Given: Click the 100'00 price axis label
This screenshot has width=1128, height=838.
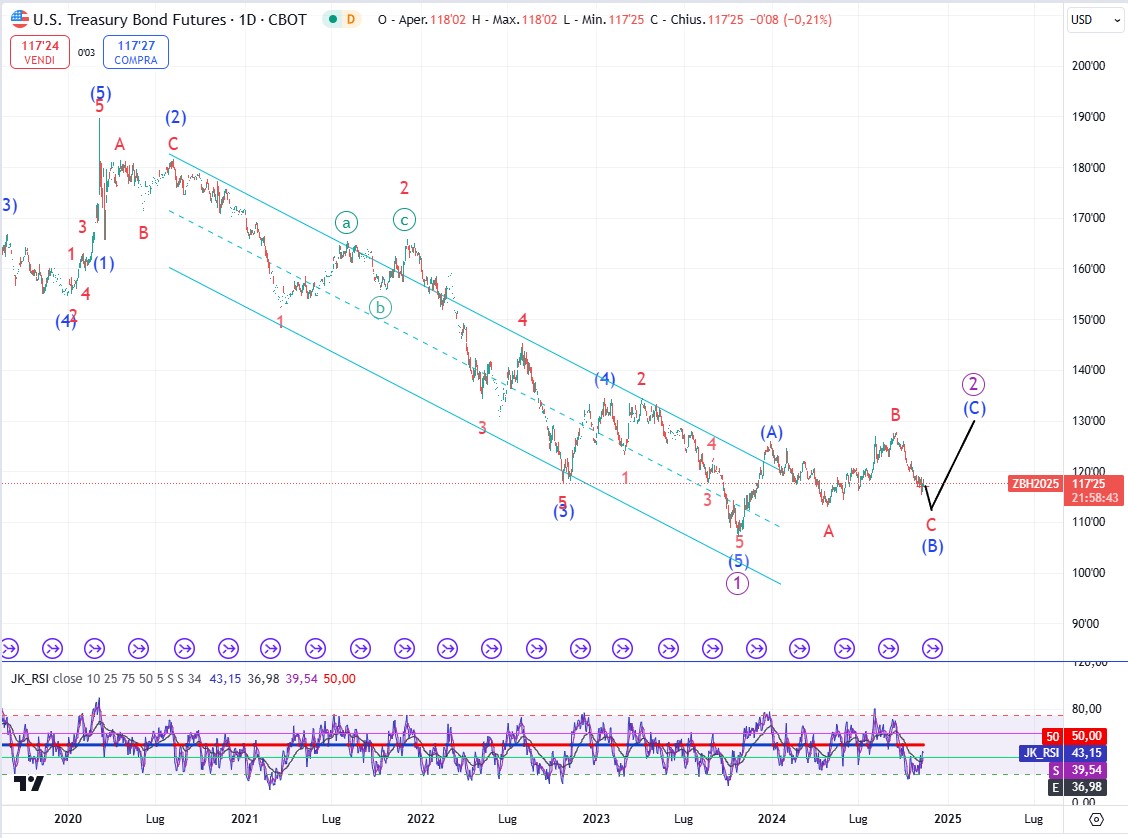Looking at the screenshot, I should 1088,573.
